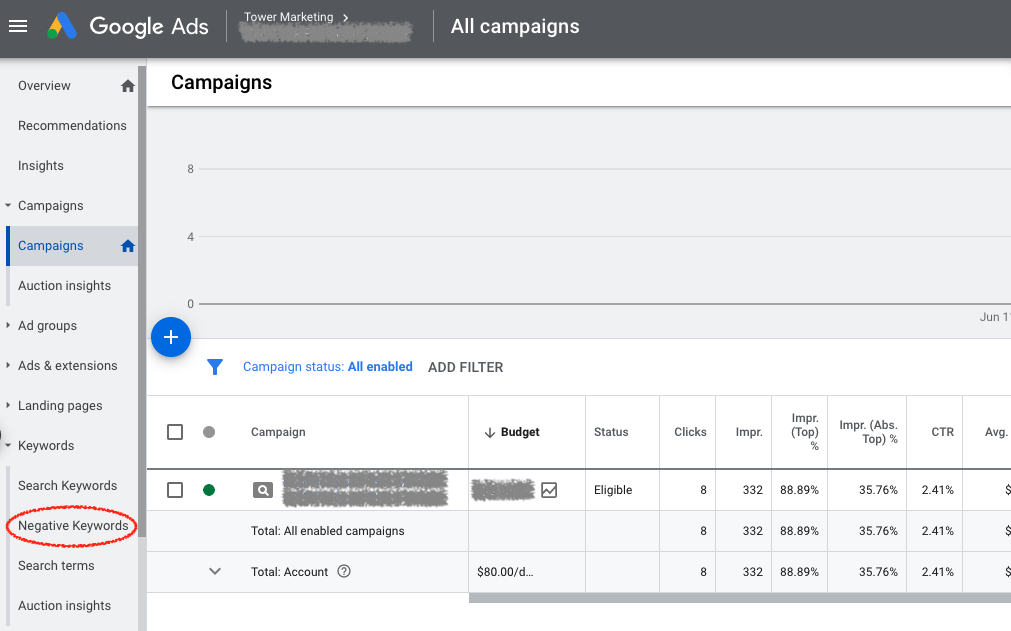The height and width of the screenshot is (631, 1011).
Task: Open the hamburger main menu
Action: [18, 27]
